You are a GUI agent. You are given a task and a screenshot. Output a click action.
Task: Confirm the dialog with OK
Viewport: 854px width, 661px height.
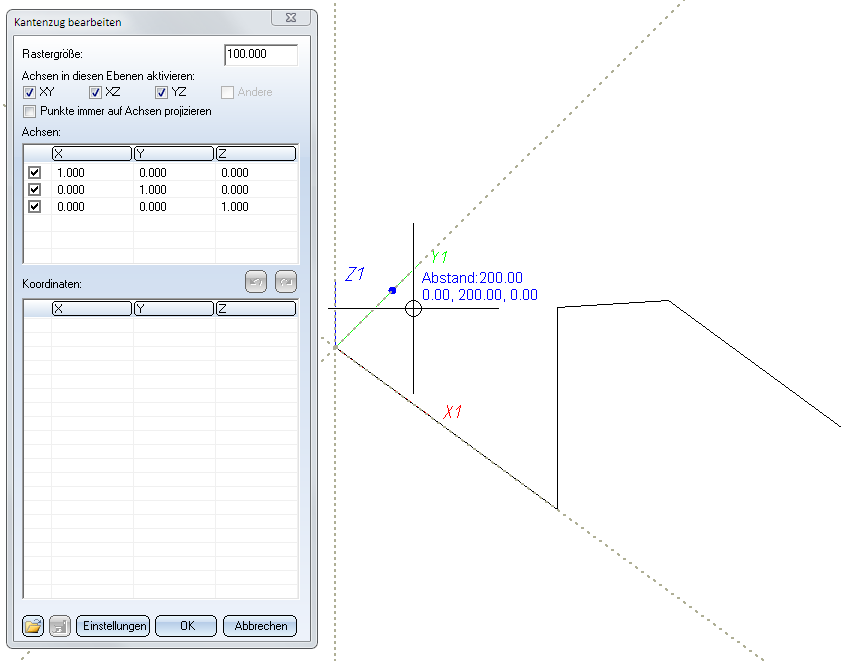(185, 626)
